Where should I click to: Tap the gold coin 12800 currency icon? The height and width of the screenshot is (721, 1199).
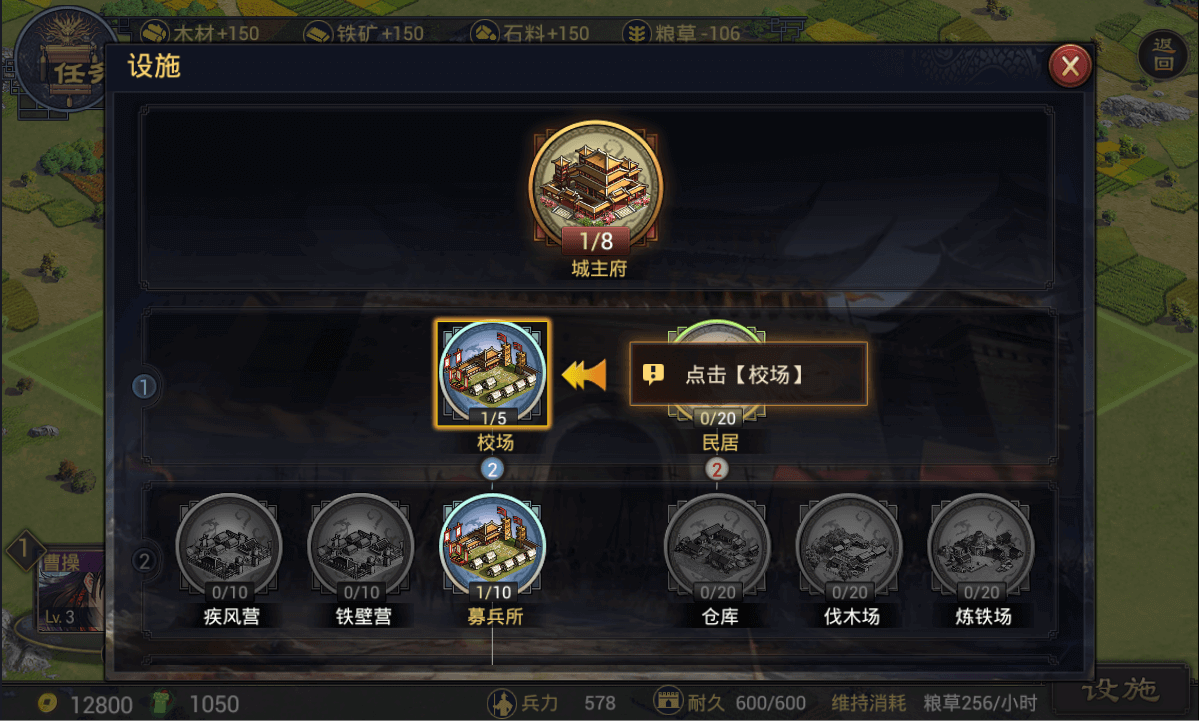click(x=47, y=703)
